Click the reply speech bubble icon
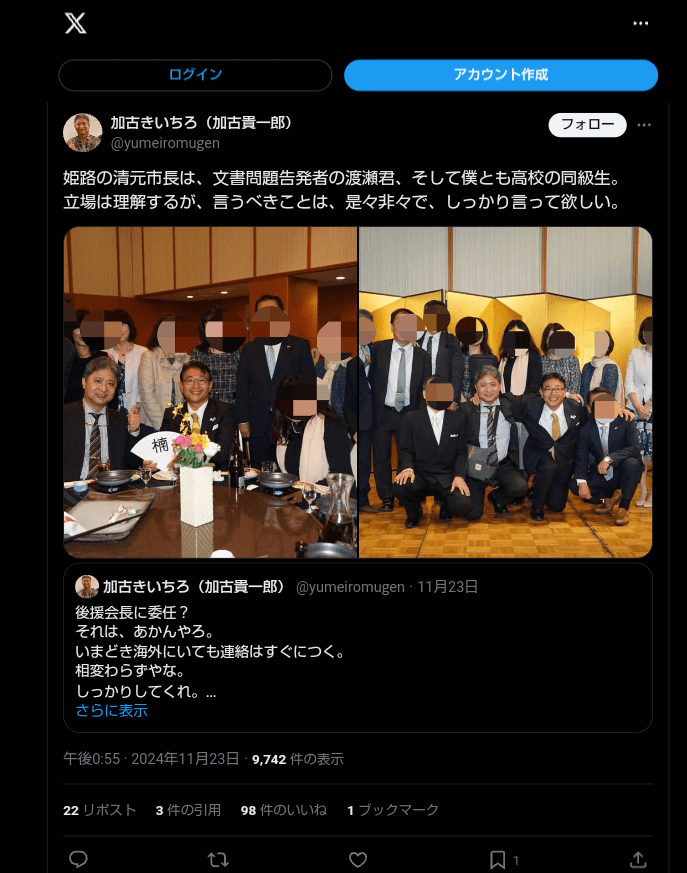The width and height of the screenshot is (687, 873). pyautogui.click(x=78, y=859)
